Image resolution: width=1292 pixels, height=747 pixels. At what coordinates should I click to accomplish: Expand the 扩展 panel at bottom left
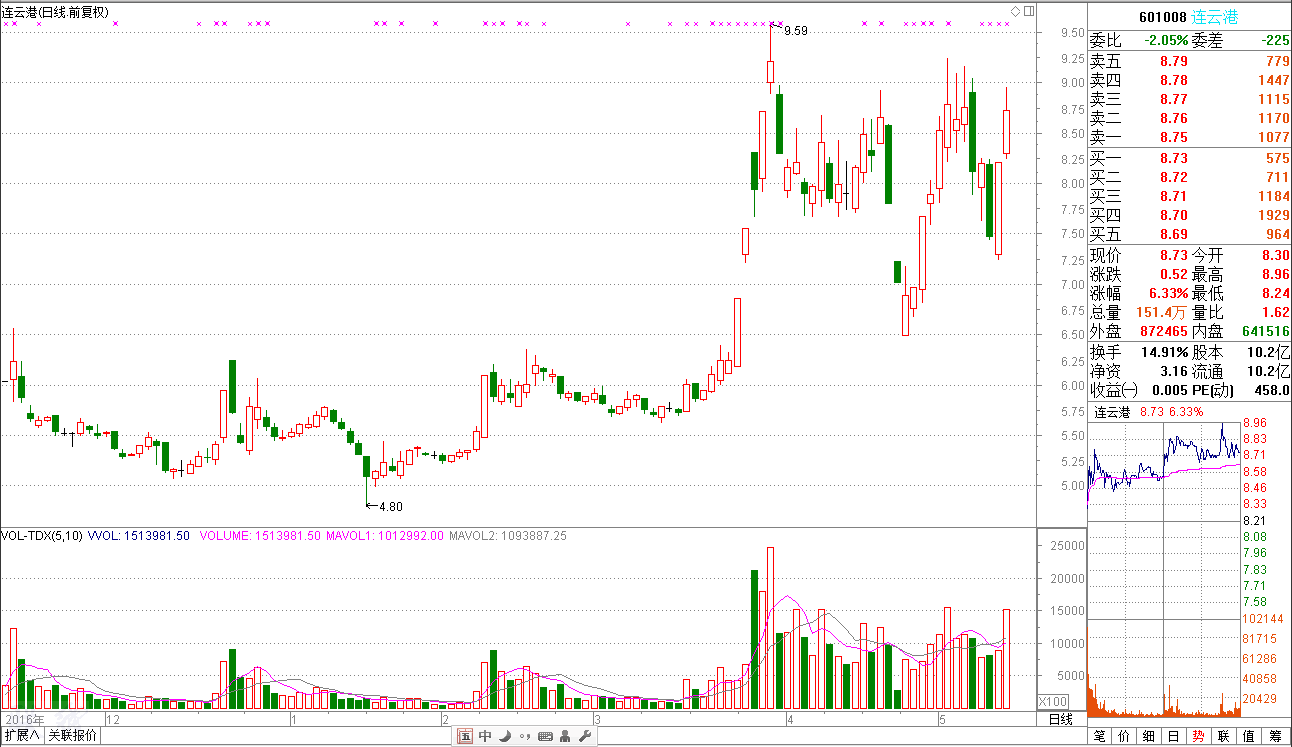[x=21, y=736]
